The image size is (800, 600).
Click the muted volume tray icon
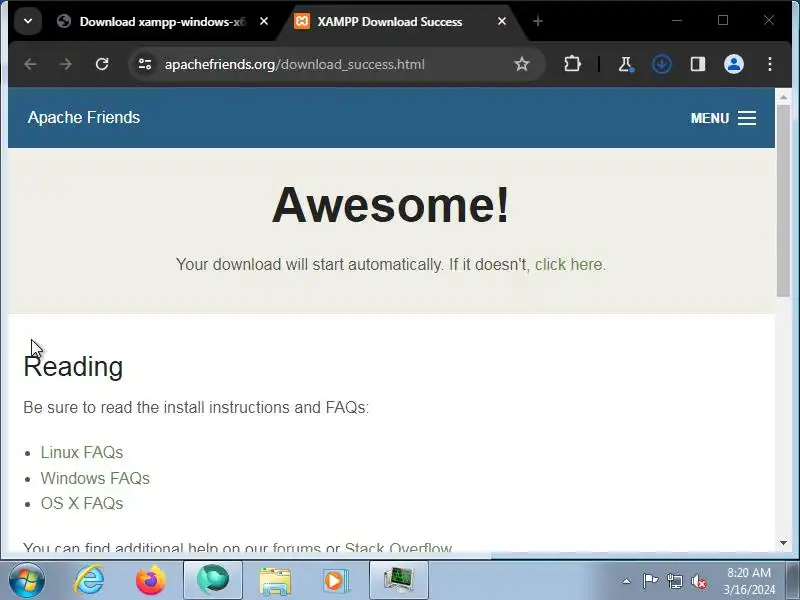(x=699, y=581)
